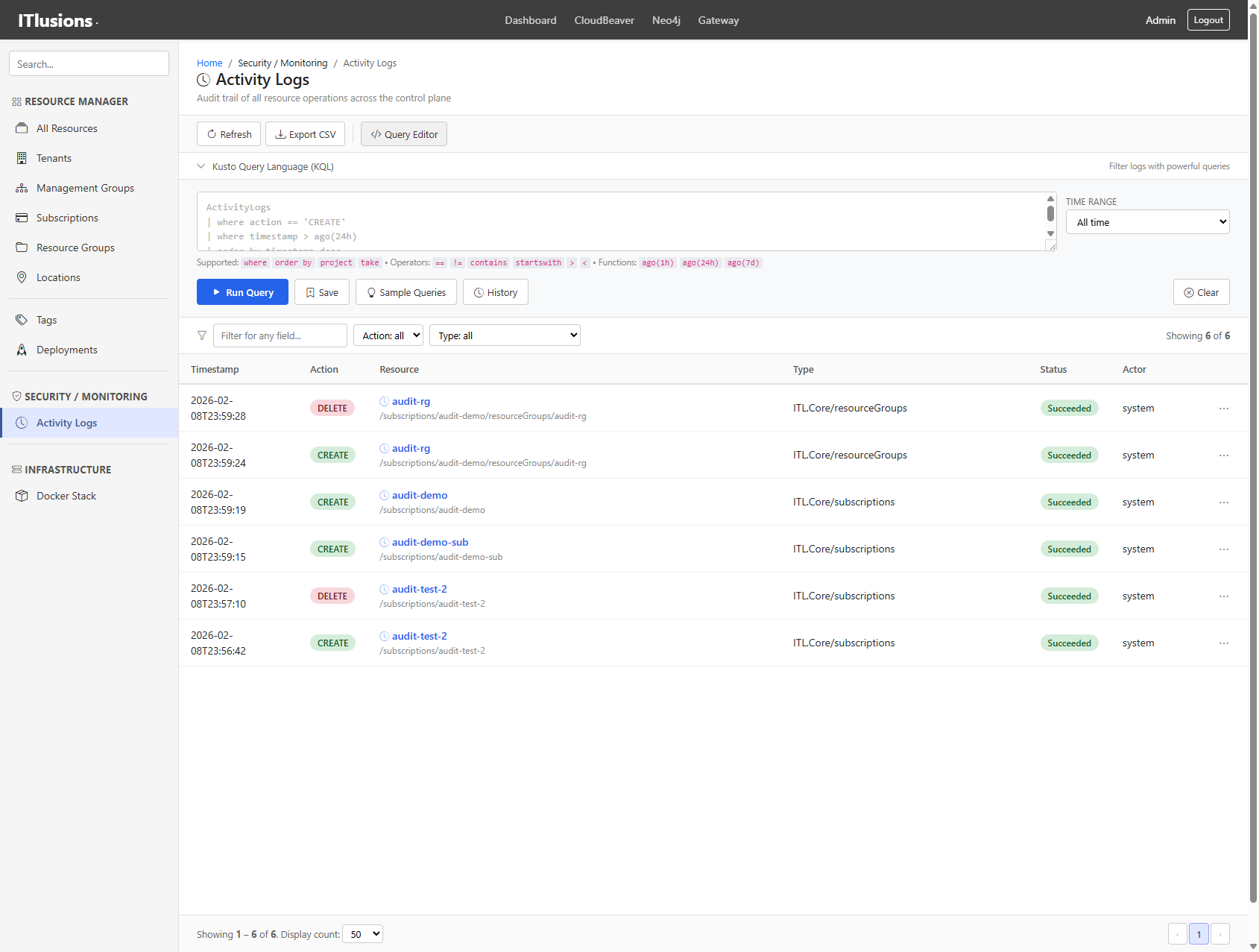Image resolution: width=1259 pixels, height=952 pixels.
Task: Click the filter funnel icon above the table
Action: [201, 335]
